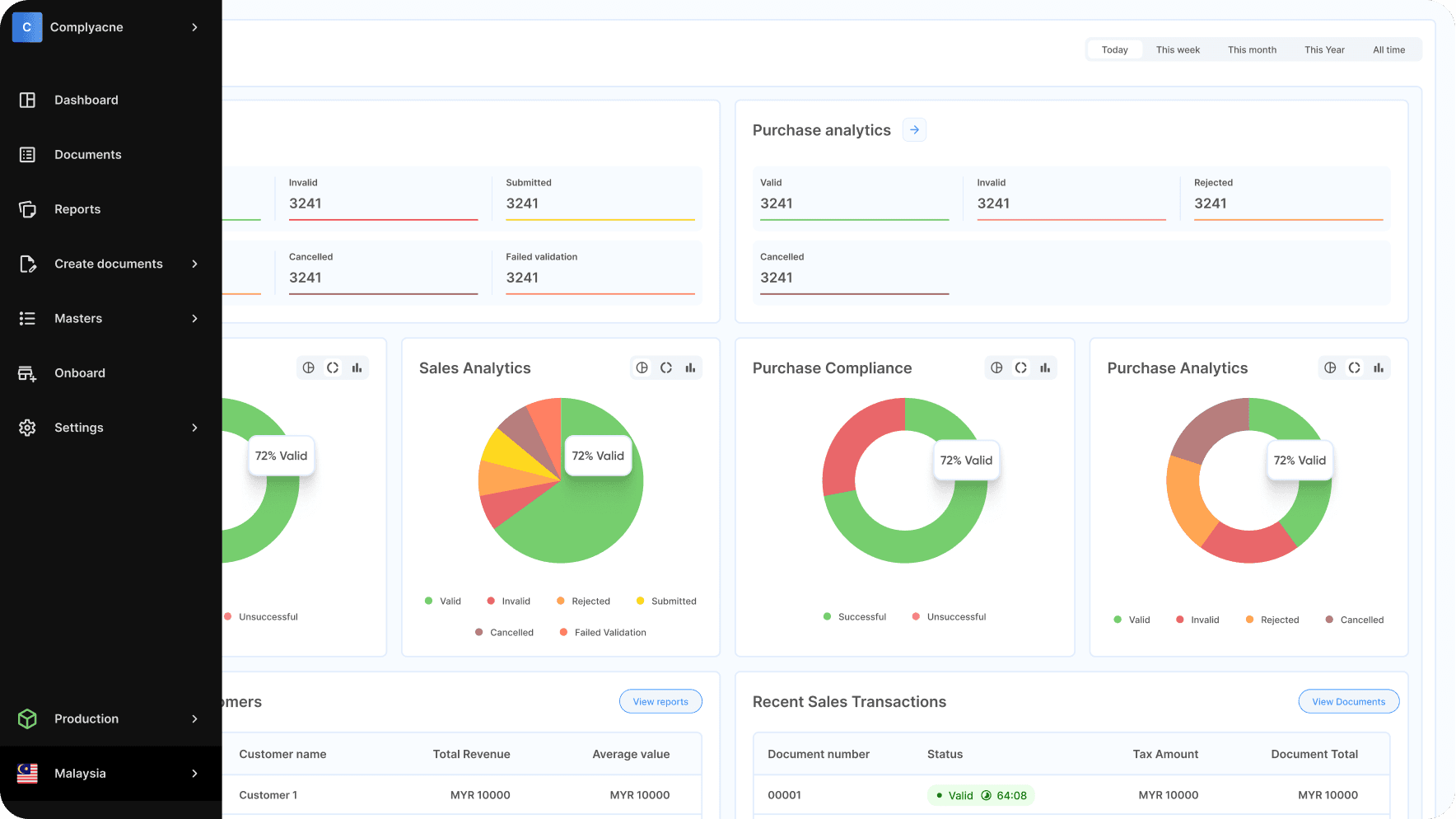The image size is (1456, 819).
Task: Open Purchase analytics via the arrow icon
Action: coord(914,129)
